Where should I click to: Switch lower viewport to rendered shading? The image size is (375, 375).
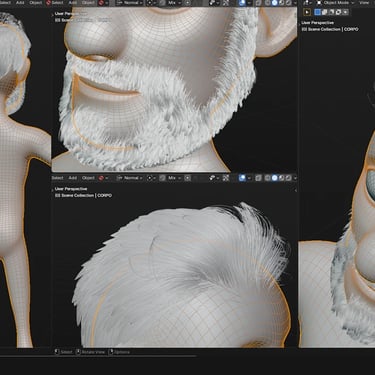coord(288,178)
